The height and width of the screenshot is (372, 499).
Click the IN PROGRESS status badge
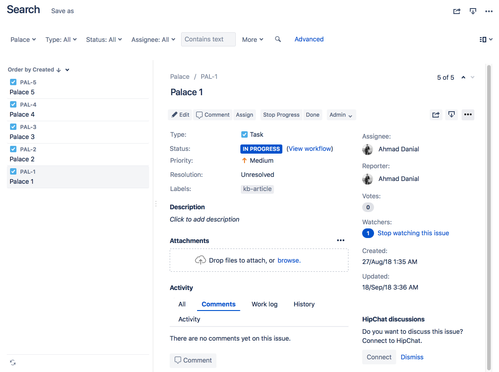(x=261, y=149)
